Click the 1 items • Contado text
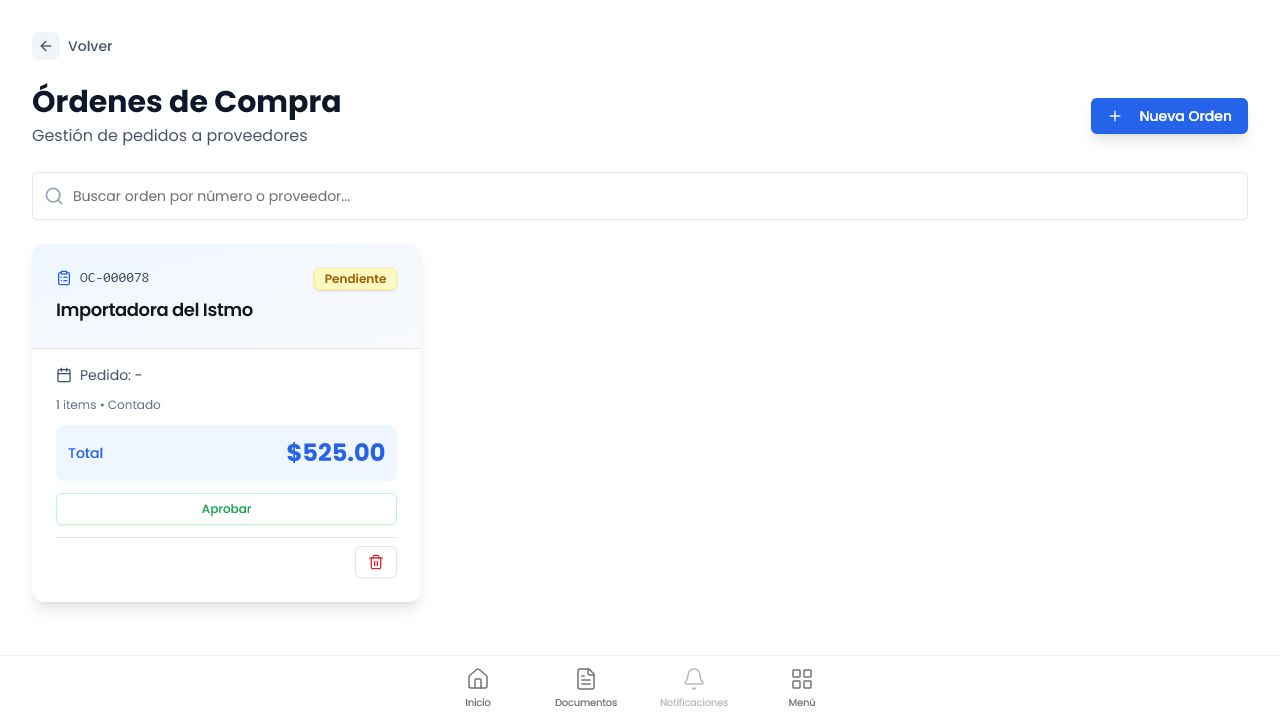Image resolution: width=1280 pixels, height=720 pixels. (108, 405)
